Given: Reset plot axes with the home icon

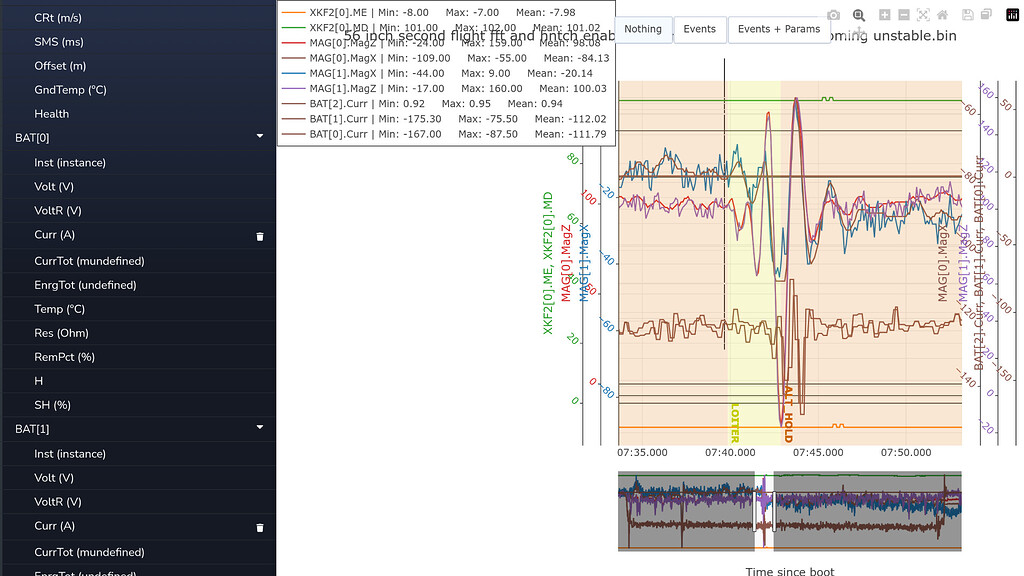Looking at the screenshot, I should point(943,15).
